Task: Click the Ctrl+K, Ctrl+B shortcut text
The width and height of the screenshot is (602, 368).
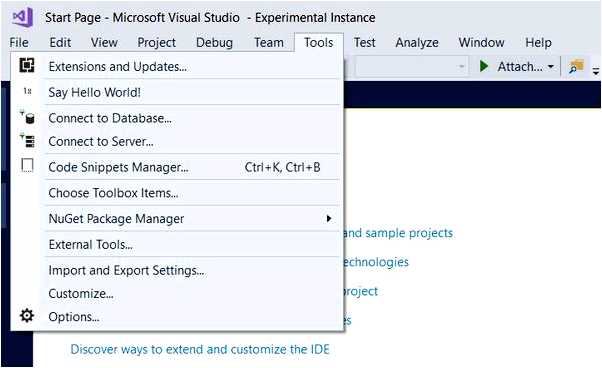Action: point(283,167)
